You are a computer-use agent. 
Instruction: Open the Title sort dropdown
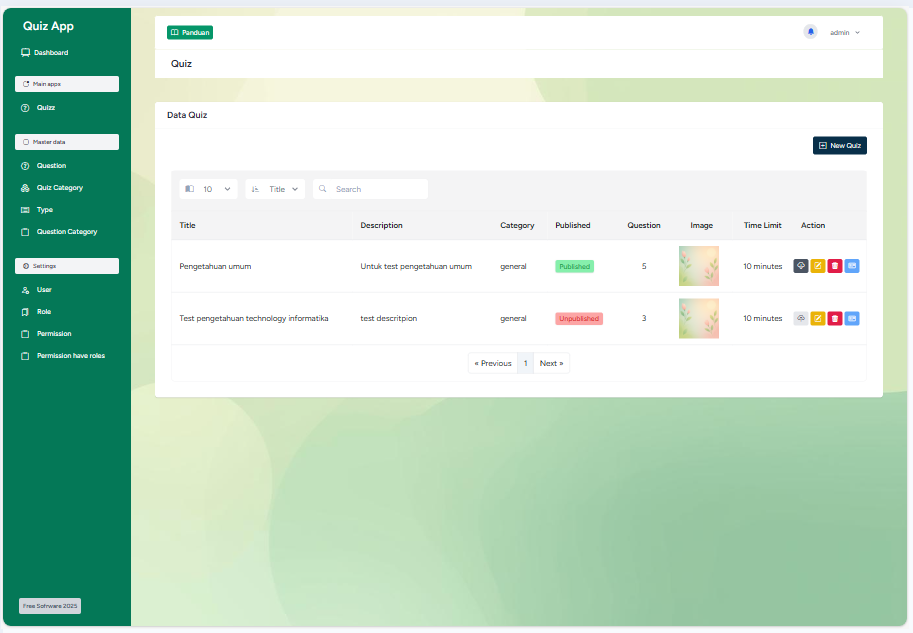coord(275,189)
